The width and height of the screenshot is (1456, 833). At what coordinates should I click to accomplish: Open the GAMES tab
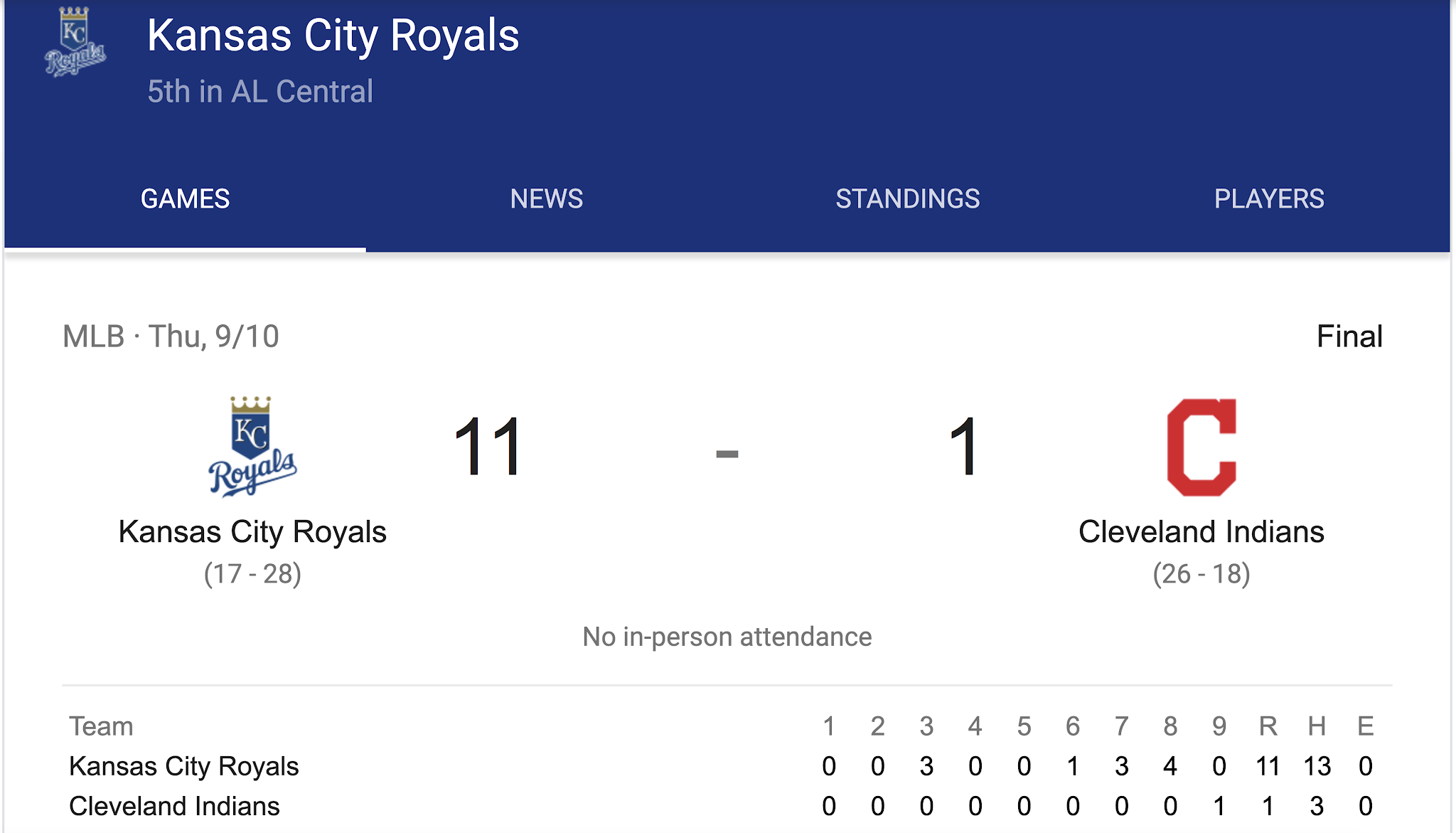[x=185, y=199]
